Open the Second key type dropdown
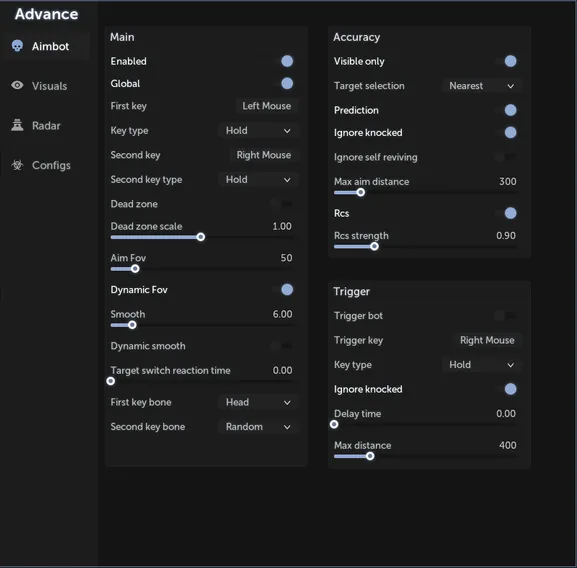This screenshot has height=568, width=577. point(258,180)
